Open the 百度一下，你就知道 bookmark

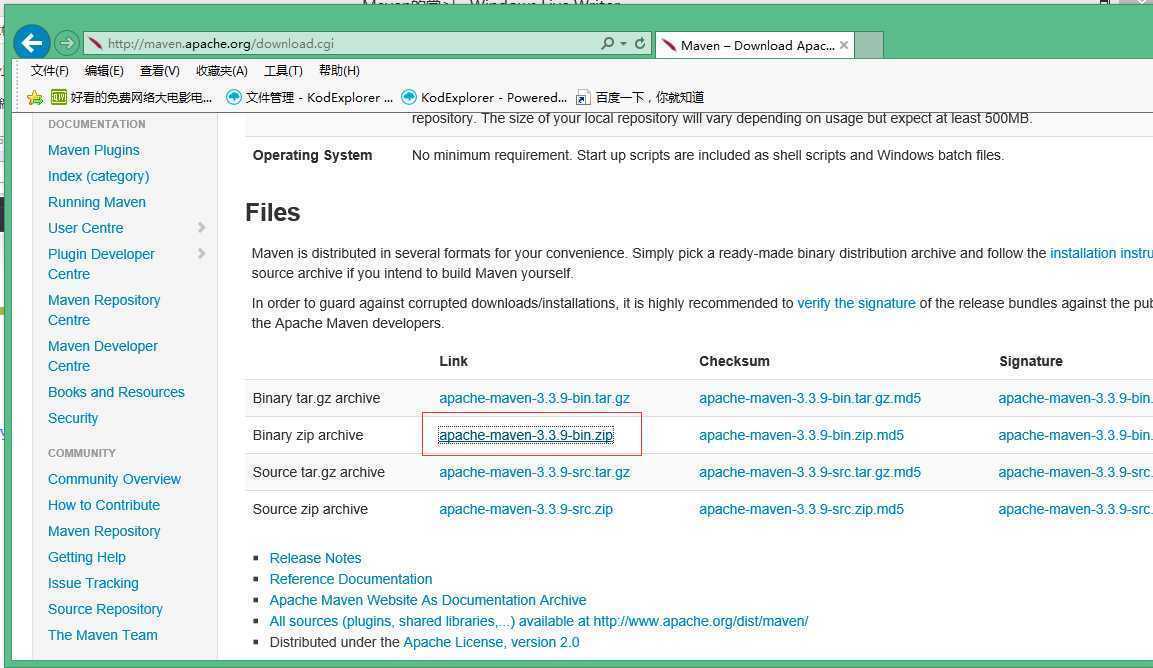coord(640,97)
